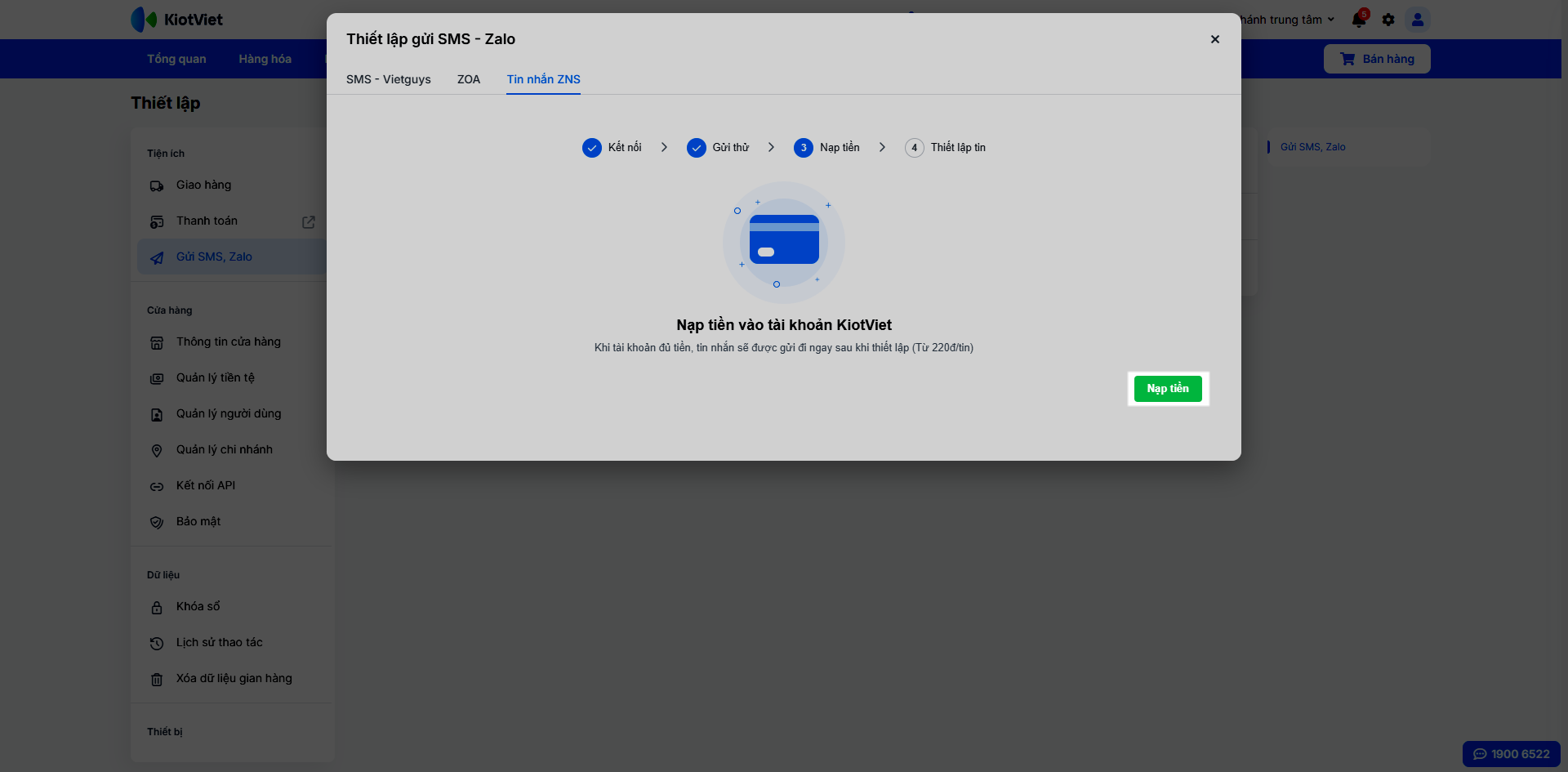Click the Quản lý người dùng icon
Viewport: 1568px width, 772px height.
tap(157, 414)
